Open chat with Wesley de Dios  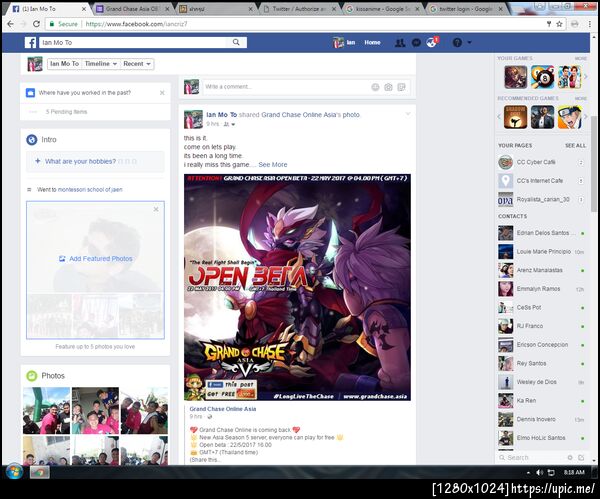(541, 382)
